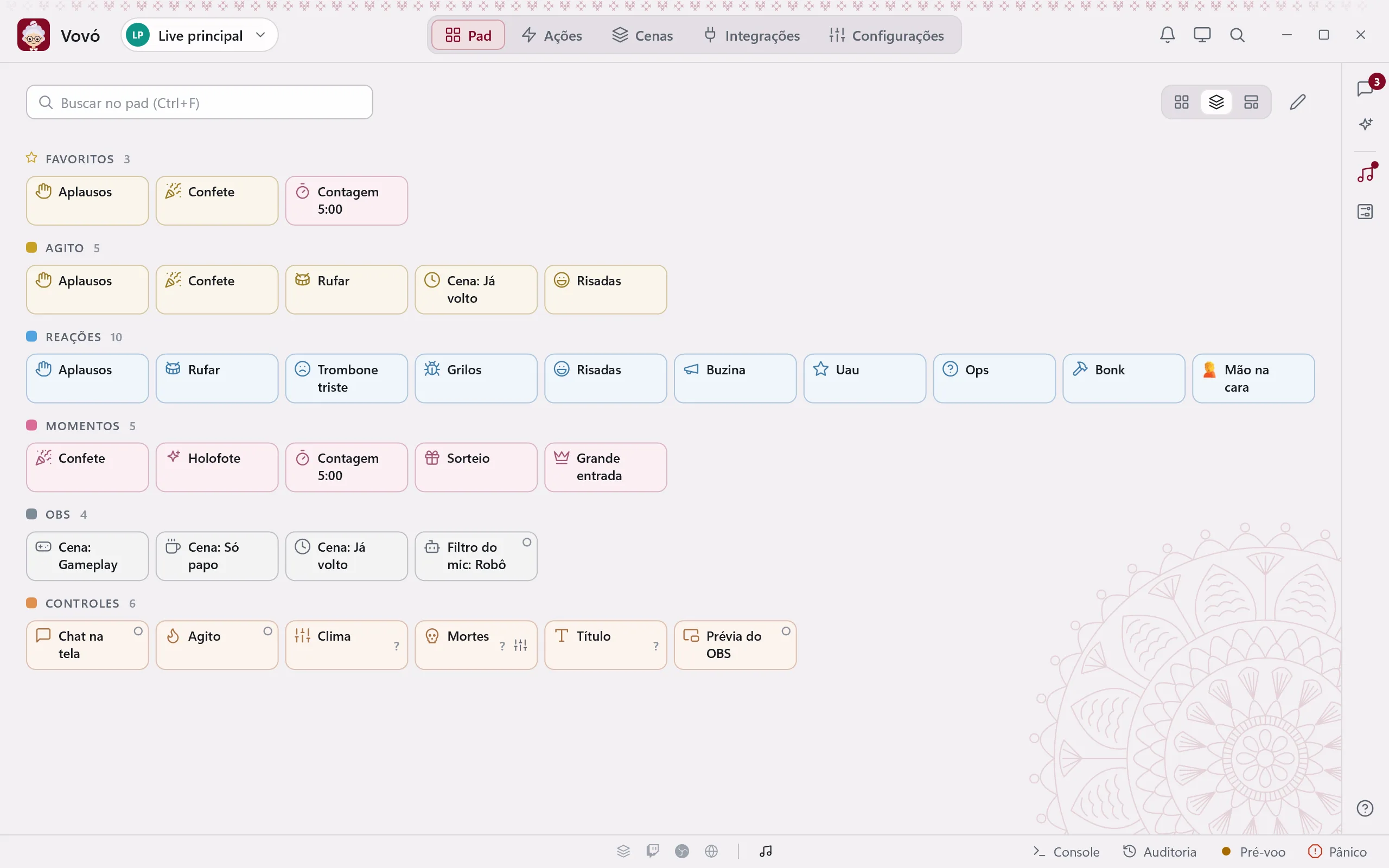Collapse the OBS group header
This screenshot has height=868, width=1389.
57,514
